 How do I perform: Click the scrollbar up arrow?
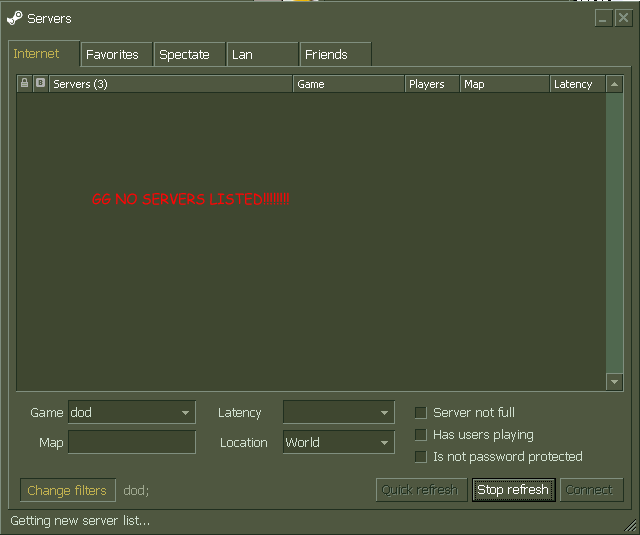click(615, 84)
